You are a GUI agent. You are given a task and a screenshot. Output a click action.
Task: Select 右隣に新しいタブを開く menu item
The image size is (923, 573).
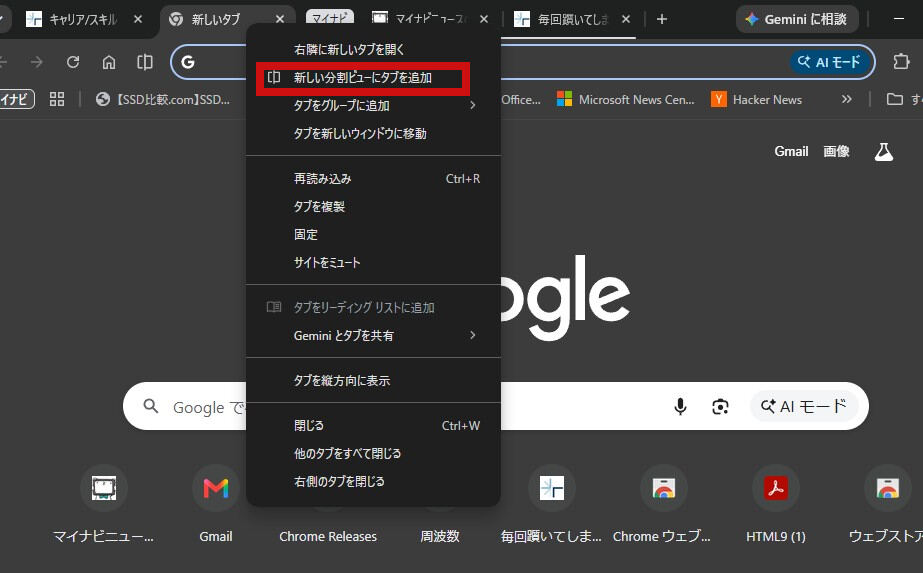[x=373, y=49]
